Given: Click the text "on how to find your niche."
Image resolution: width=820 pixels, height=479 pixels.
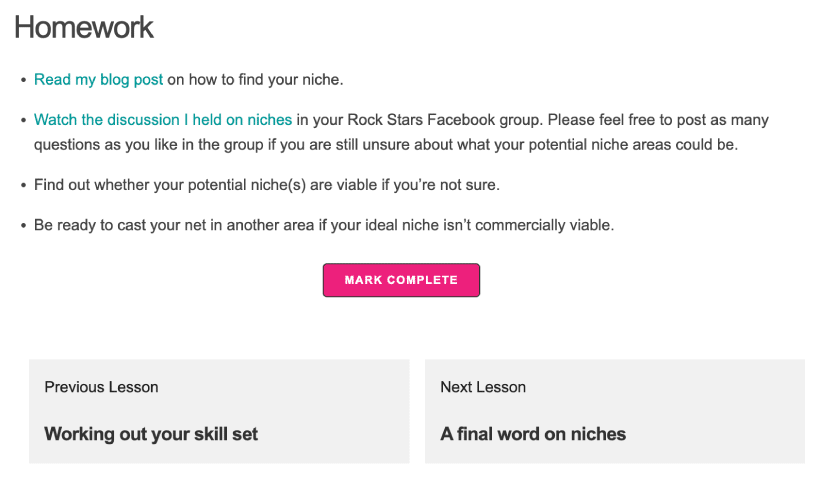Looking at the screenshot, I should 255,79.
